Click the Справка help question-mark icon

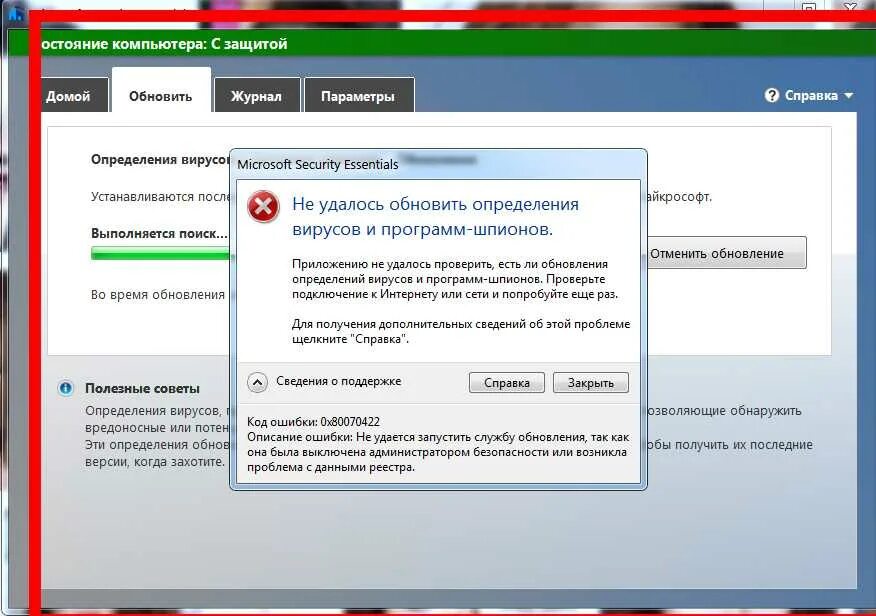(772, 95)
